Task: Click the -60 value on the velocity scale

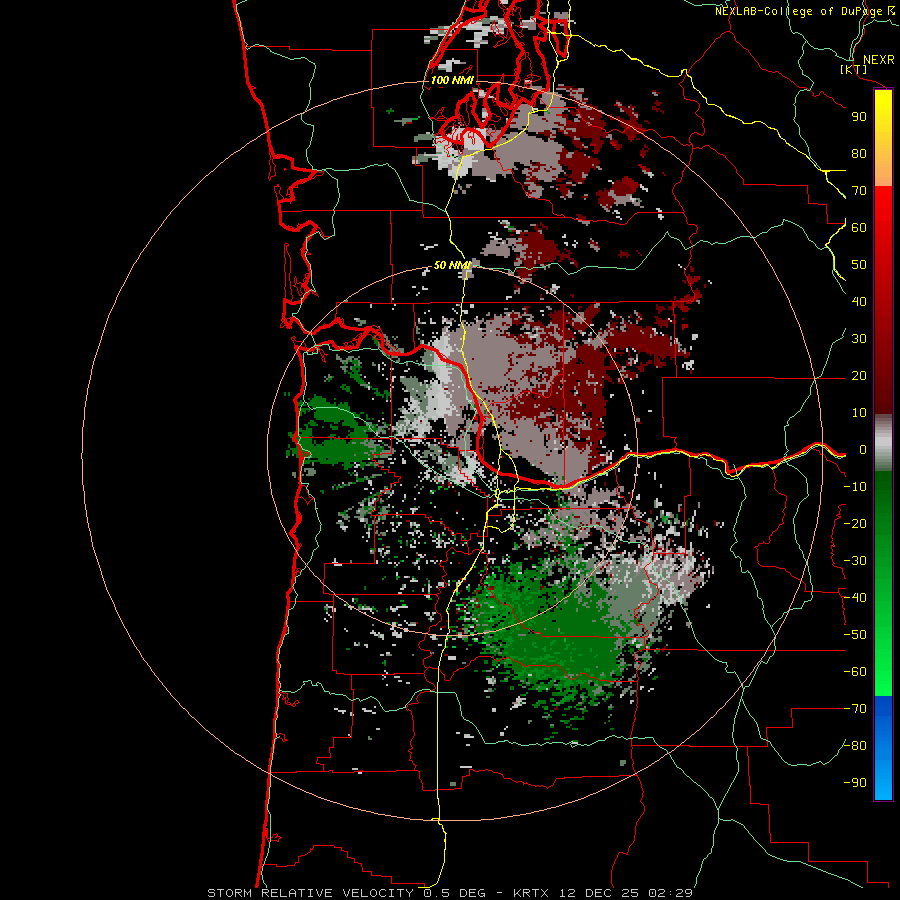Action: click(855, 672)
